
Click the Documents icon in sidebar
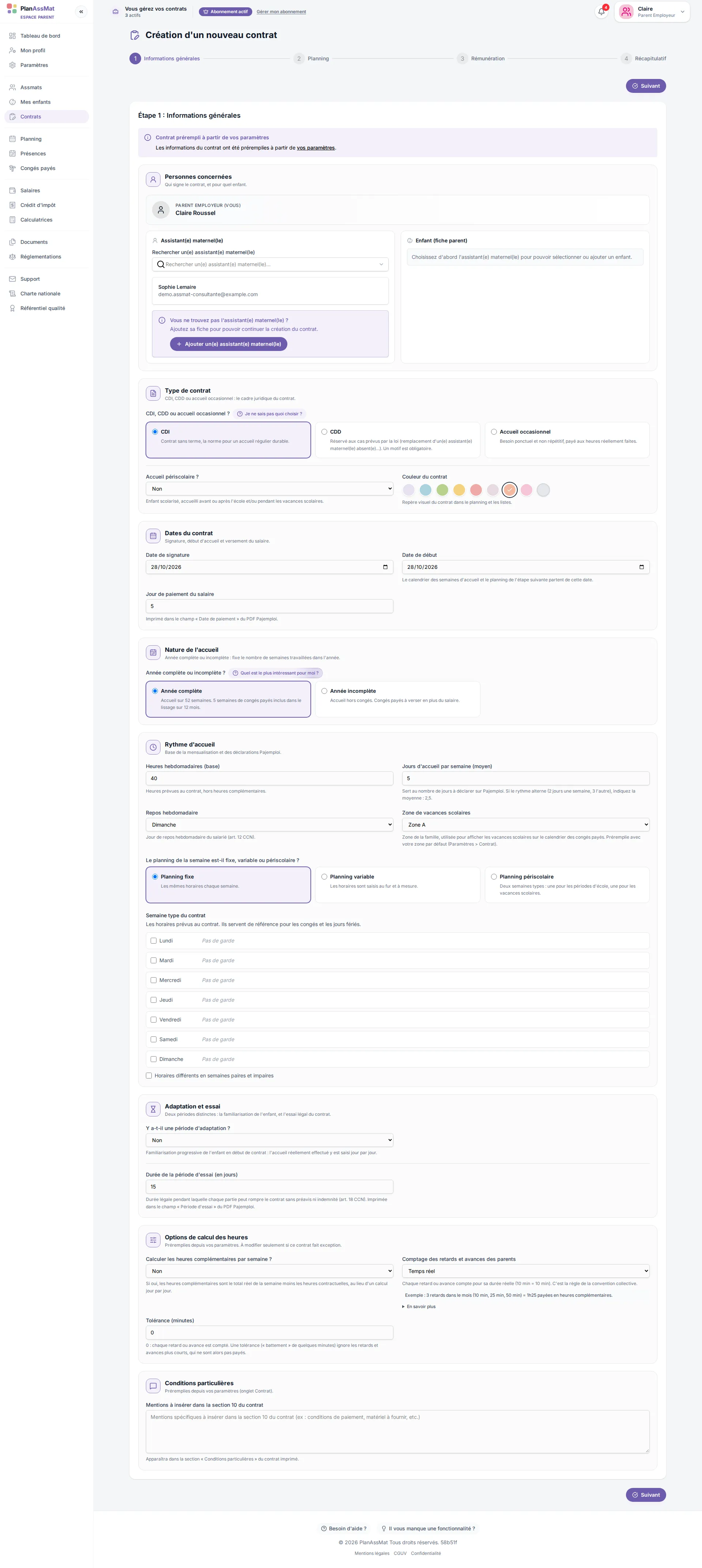12,242
